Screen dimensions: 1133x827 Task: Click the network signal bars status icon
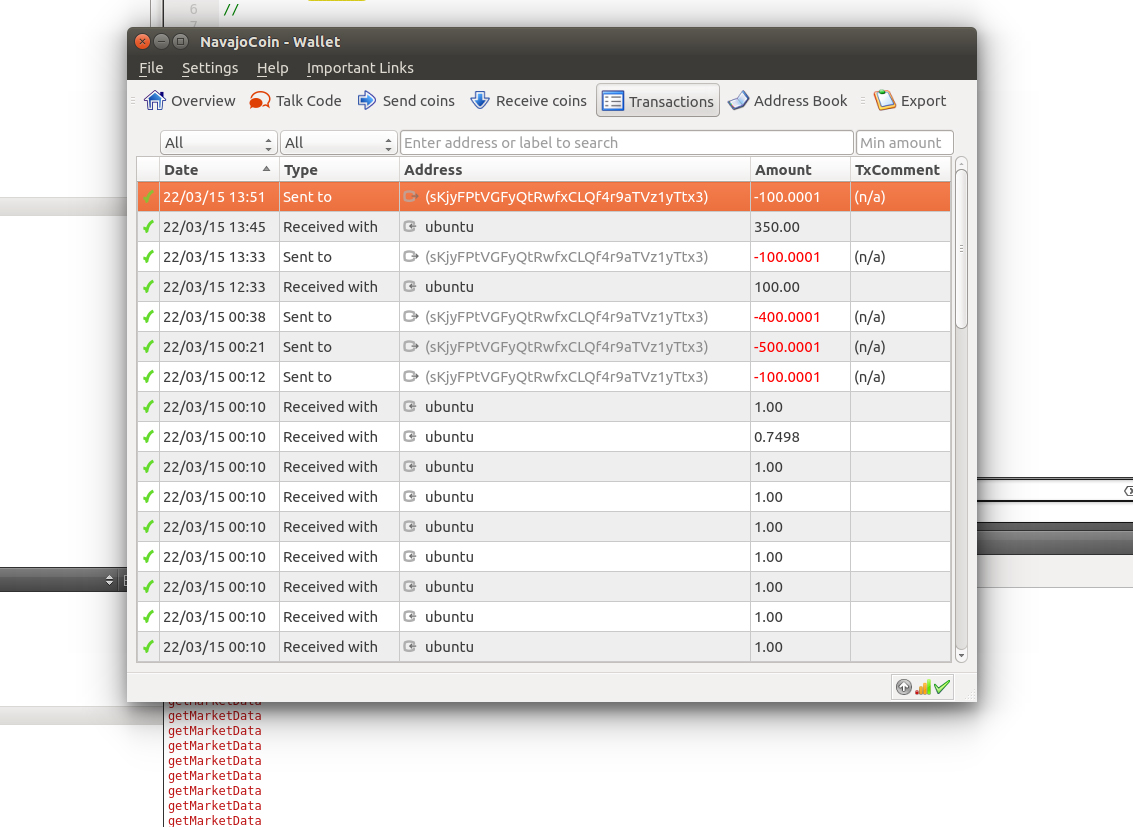[x=923, y=687]
